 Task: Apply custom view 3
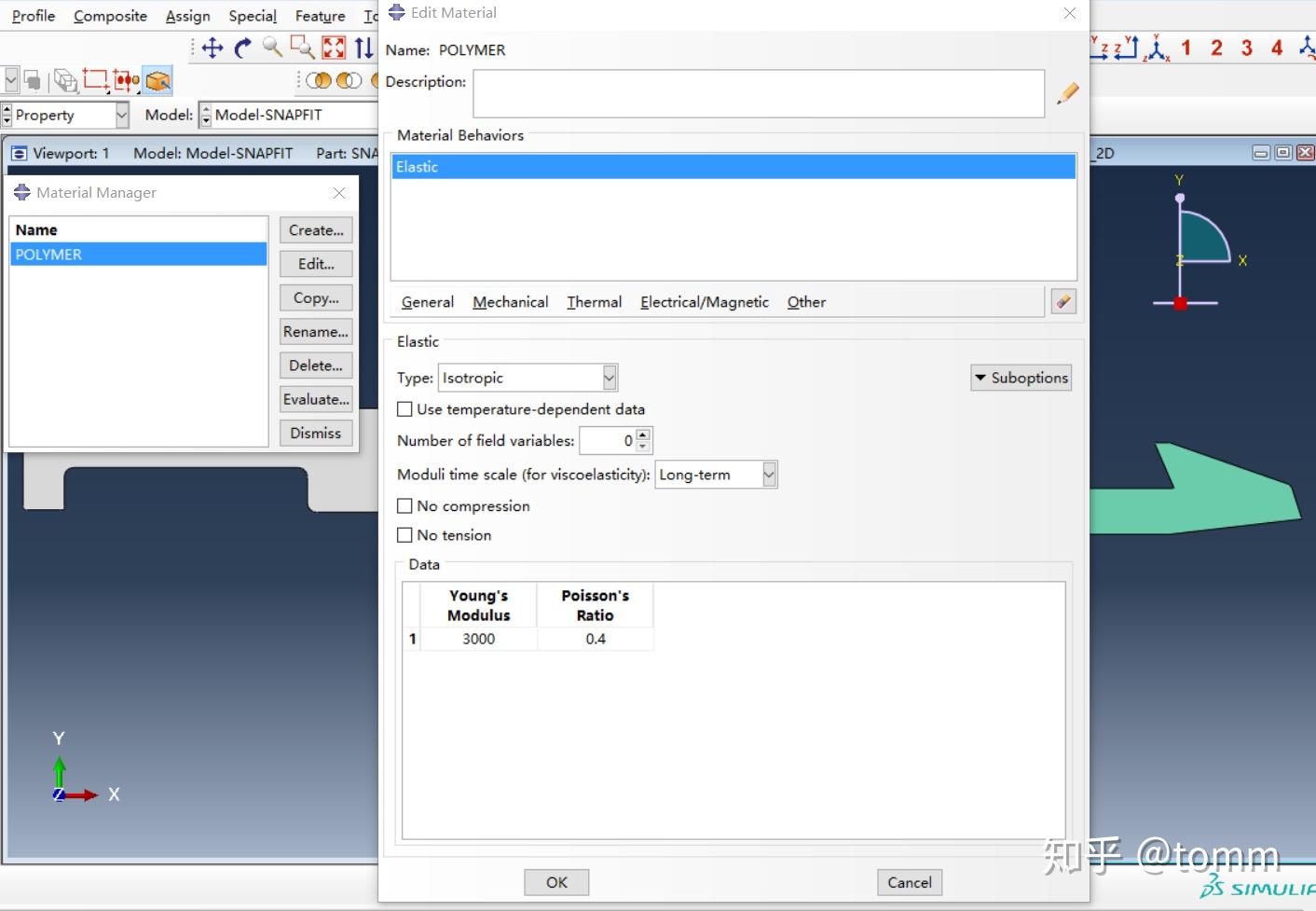coord(1247,48)
